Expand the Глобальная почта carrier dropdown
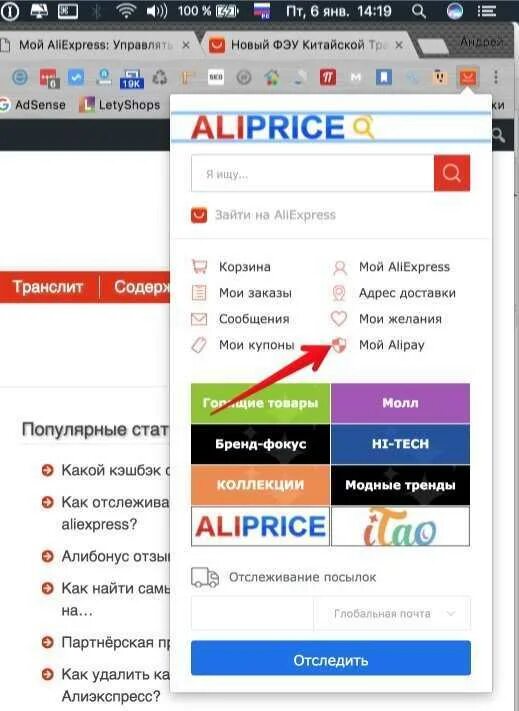 (393, 614)
